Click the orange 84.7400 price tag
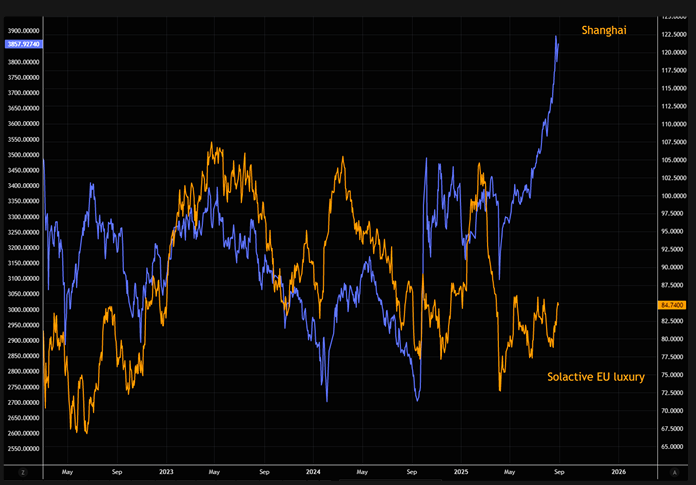Screen dimensions: 696x485 tap(672, 304)
